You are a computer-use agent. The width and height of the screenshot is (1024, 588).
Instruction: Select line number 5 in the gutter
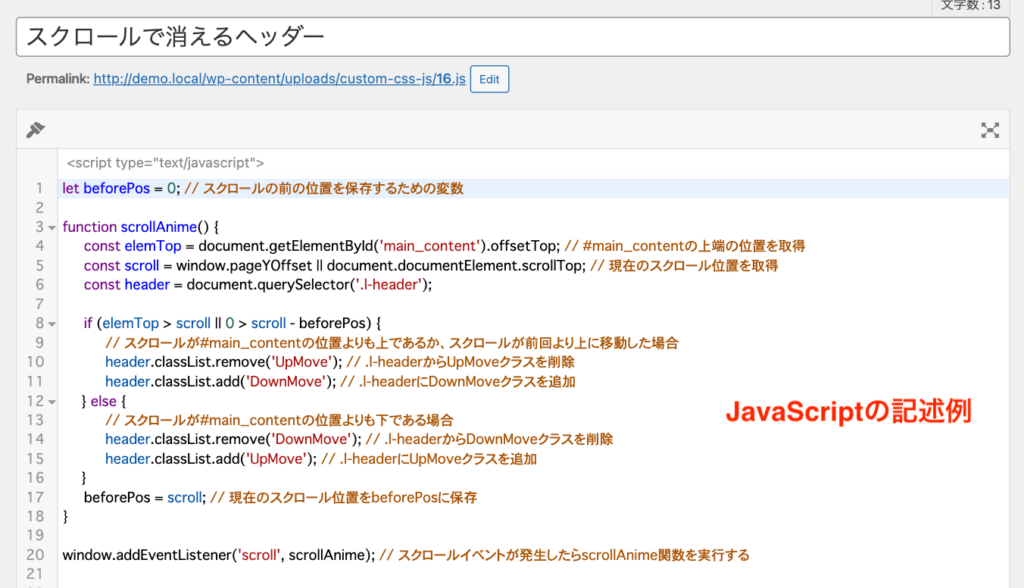click(38, 265)
